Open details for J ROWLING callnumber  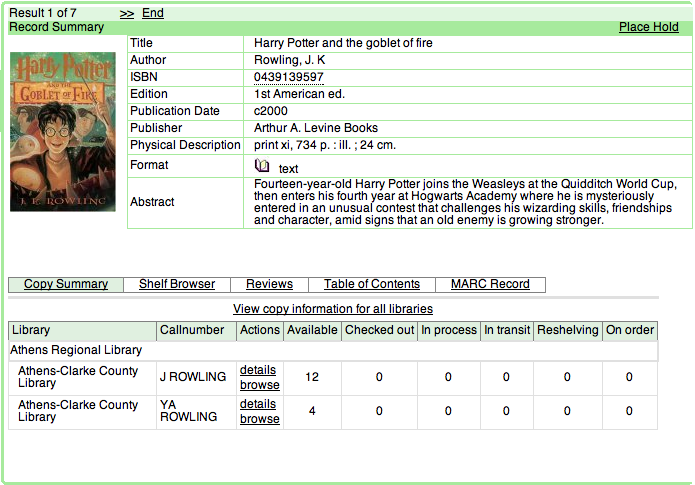coord(258,370)
